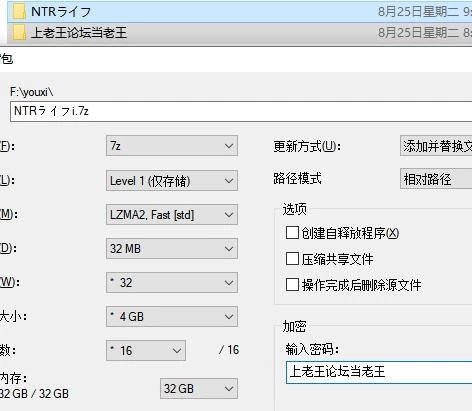Open the Level 1 (仅存储) compression level dropdown
This screenshot has width=472, height=411.
(x=172, y=180)
